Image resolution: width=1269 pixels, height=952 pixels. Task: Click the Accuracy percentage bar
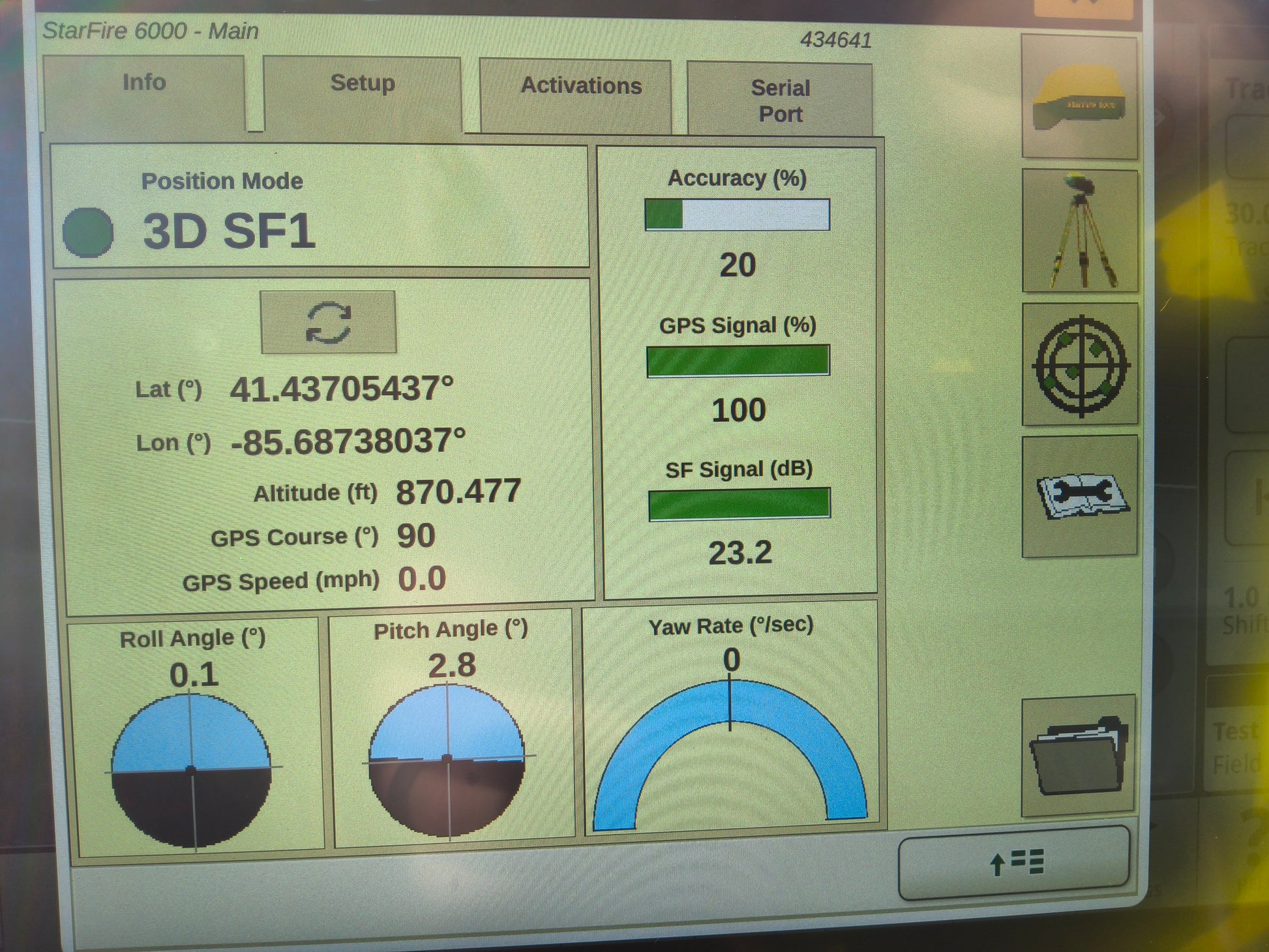[x=737, y=215]
